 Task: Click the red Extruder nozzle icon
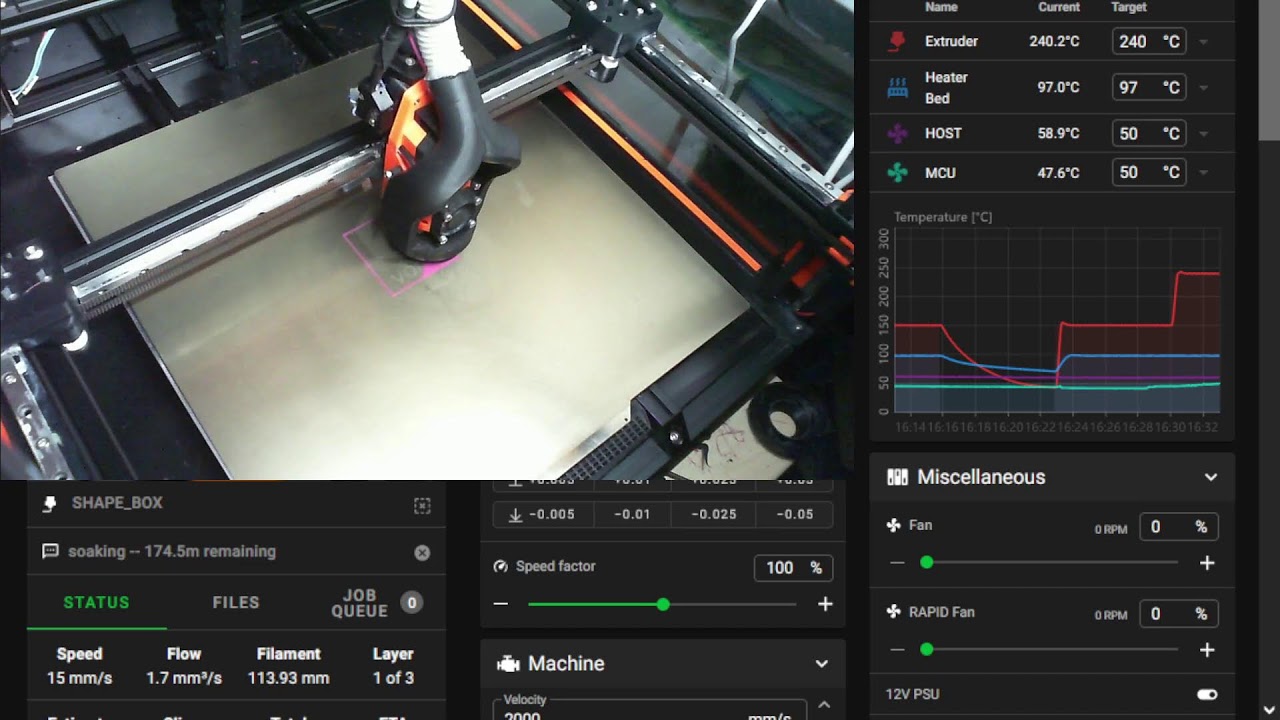897,41
